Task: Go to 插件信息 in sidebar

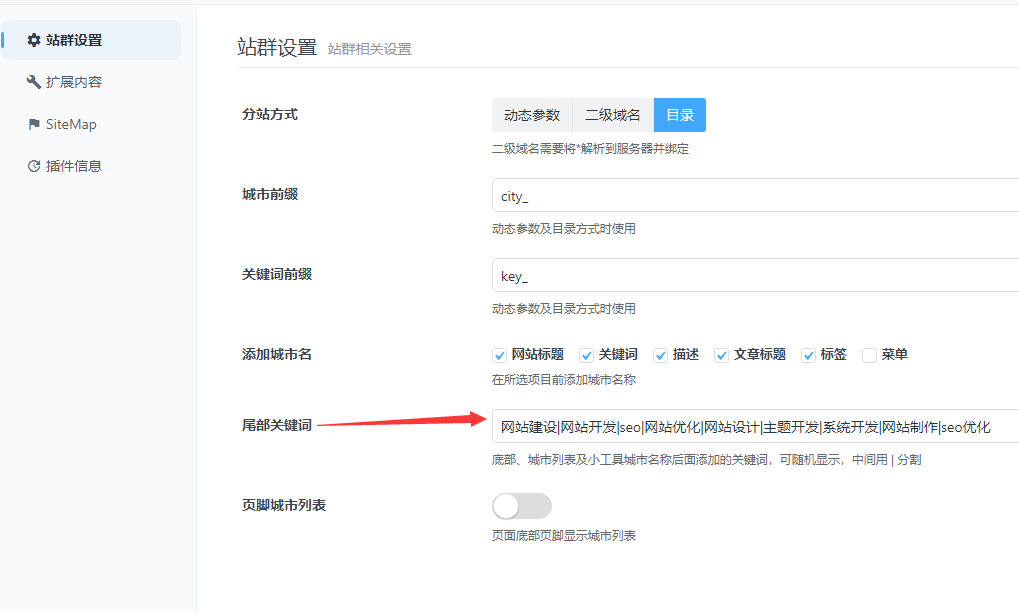Action: (73, 166)
